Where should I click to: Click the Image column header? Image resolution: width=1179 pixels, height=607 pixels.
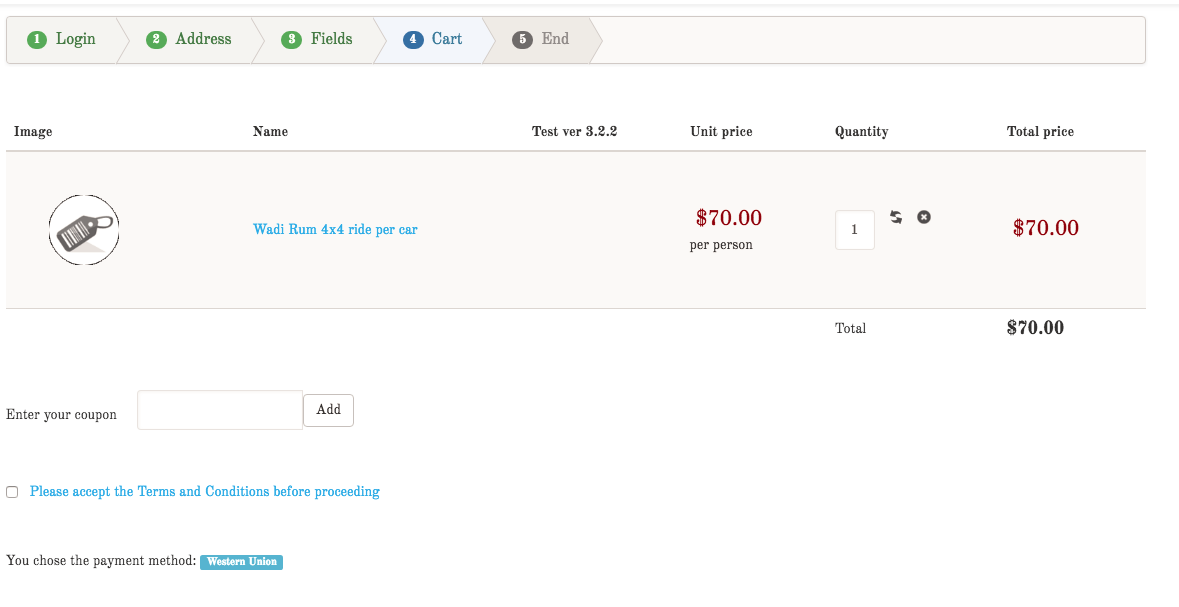33,132
